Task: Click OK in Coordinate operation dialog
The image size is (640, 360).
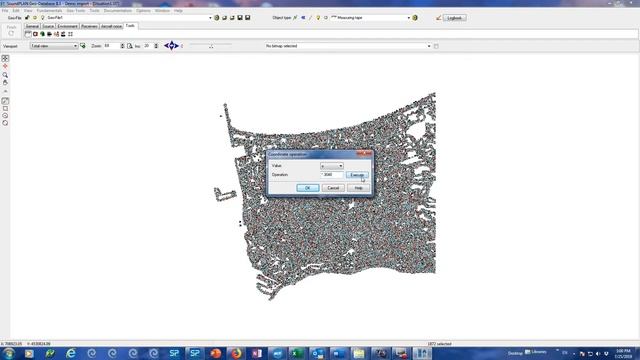Action: [x=308, y=188]
